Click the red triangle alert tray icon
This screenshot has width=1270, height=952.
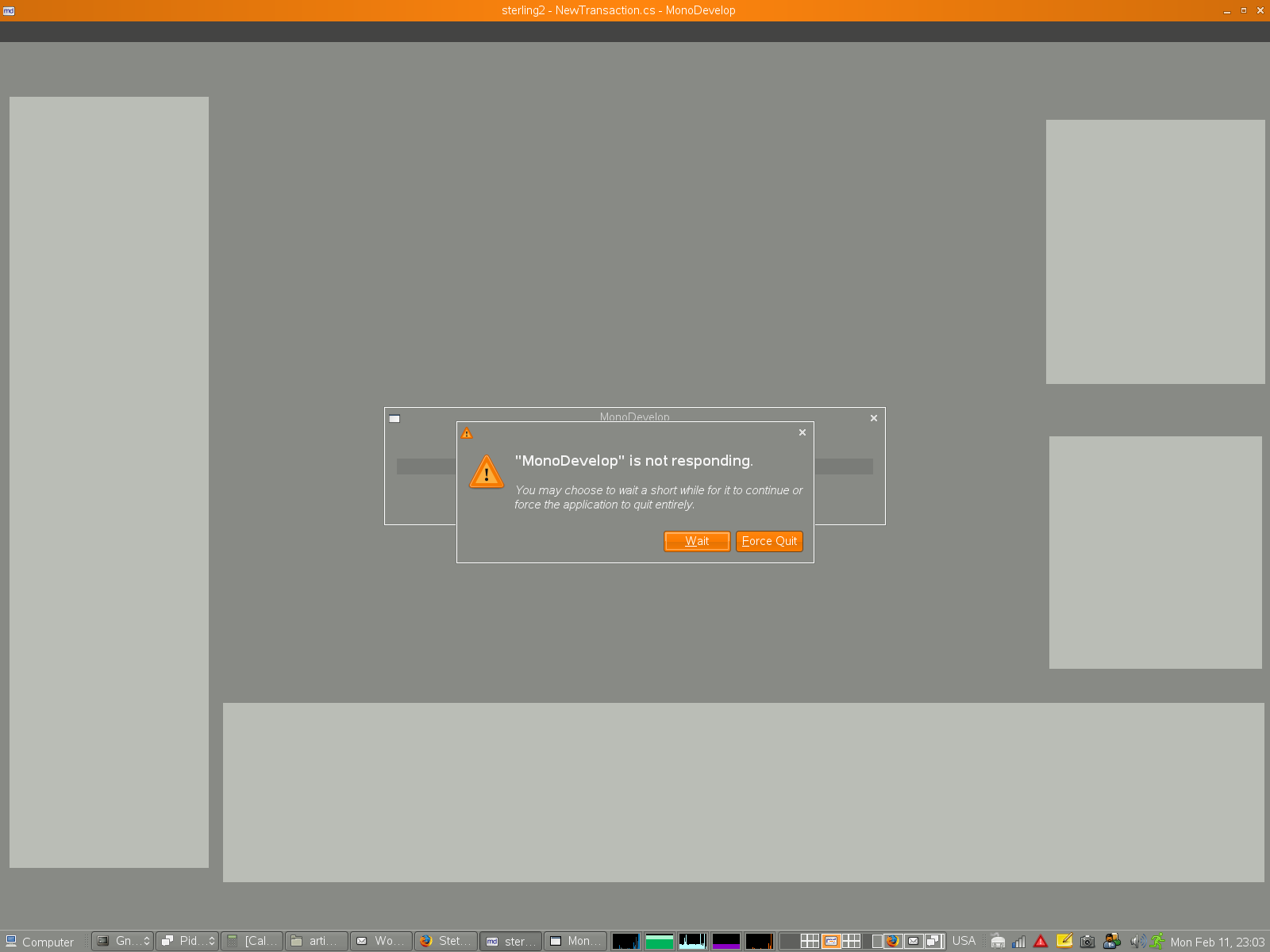(x=1041, y=942)
